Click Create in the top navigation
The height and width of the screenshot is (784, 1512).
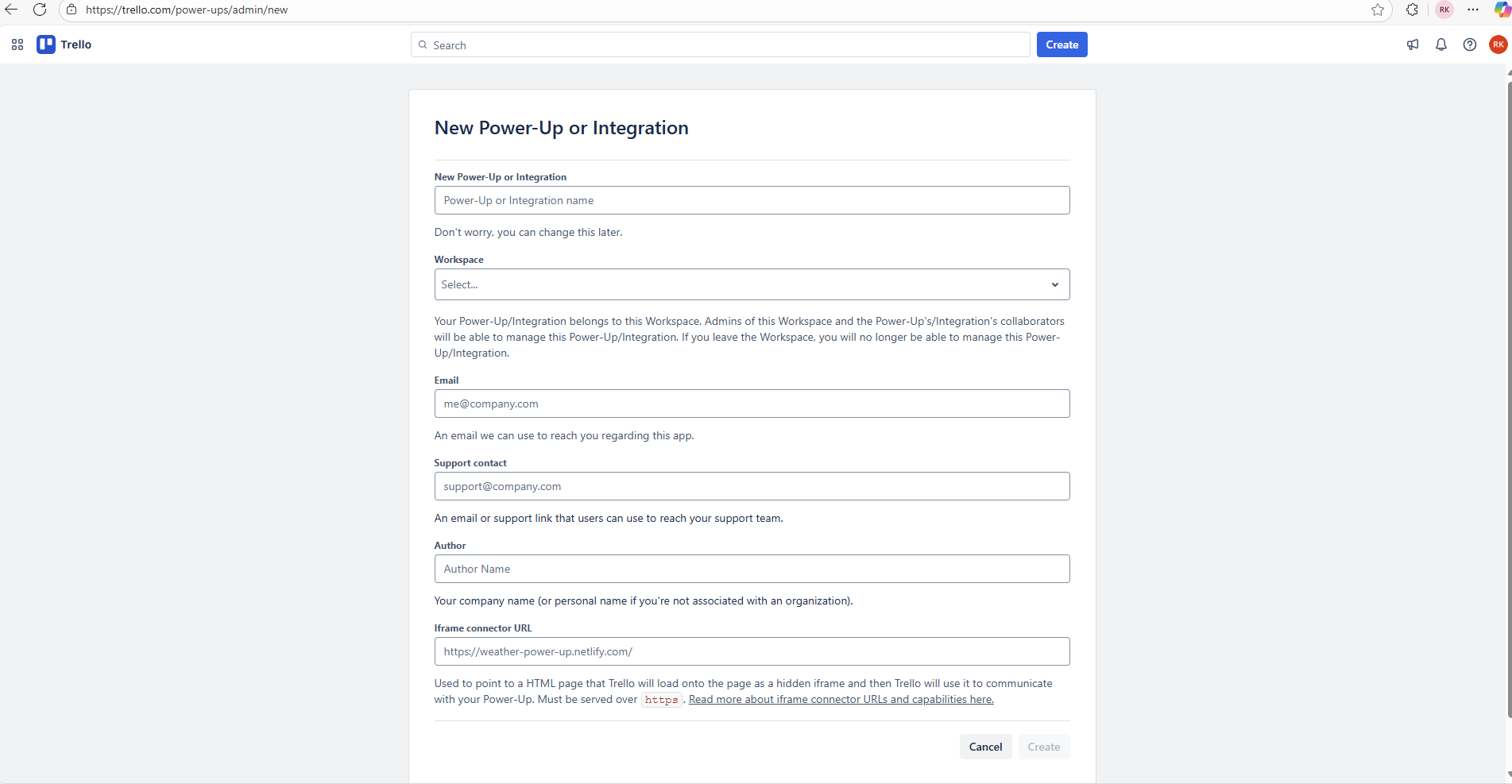[1061, 44]
